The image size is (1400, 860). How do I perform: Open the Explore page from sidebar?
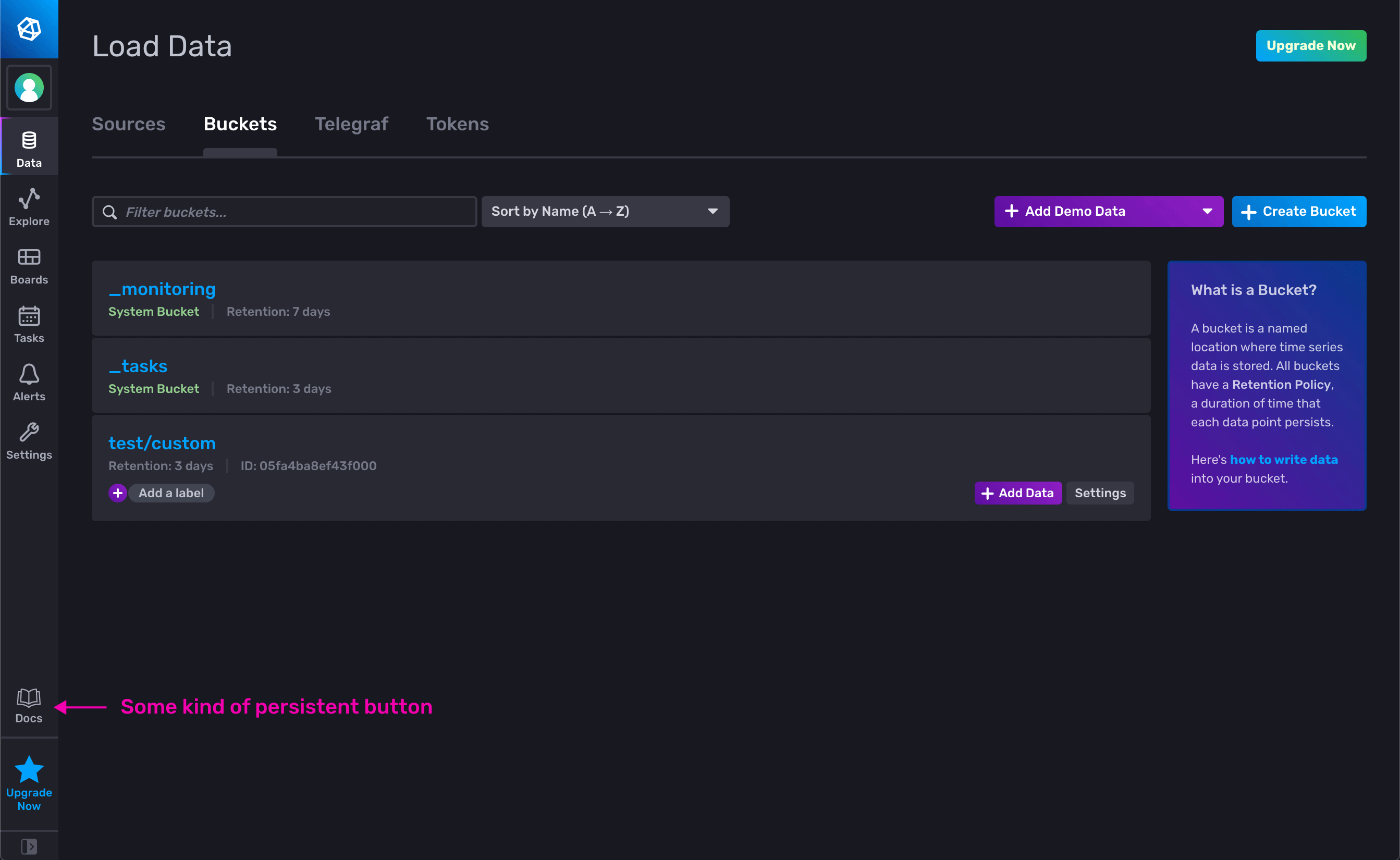[x=29, y=207]
